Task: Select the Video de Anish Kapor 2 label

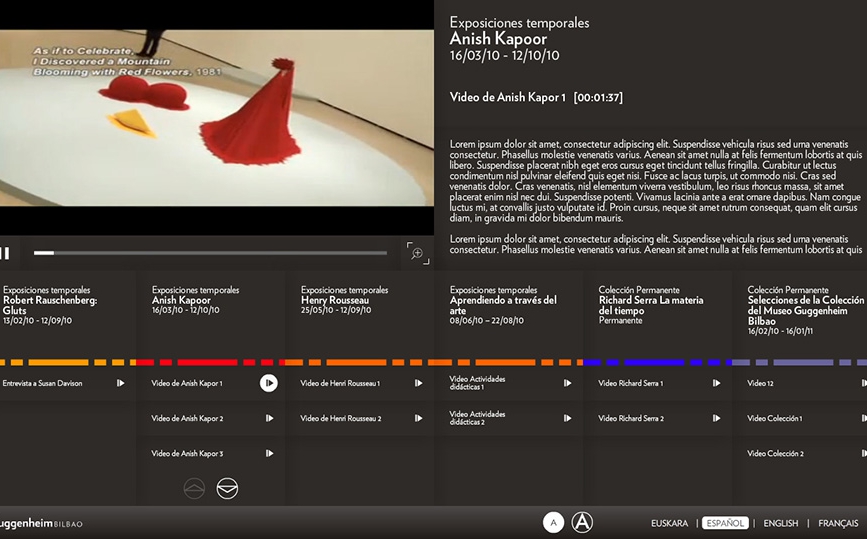Action: click(x=187, y=418)
